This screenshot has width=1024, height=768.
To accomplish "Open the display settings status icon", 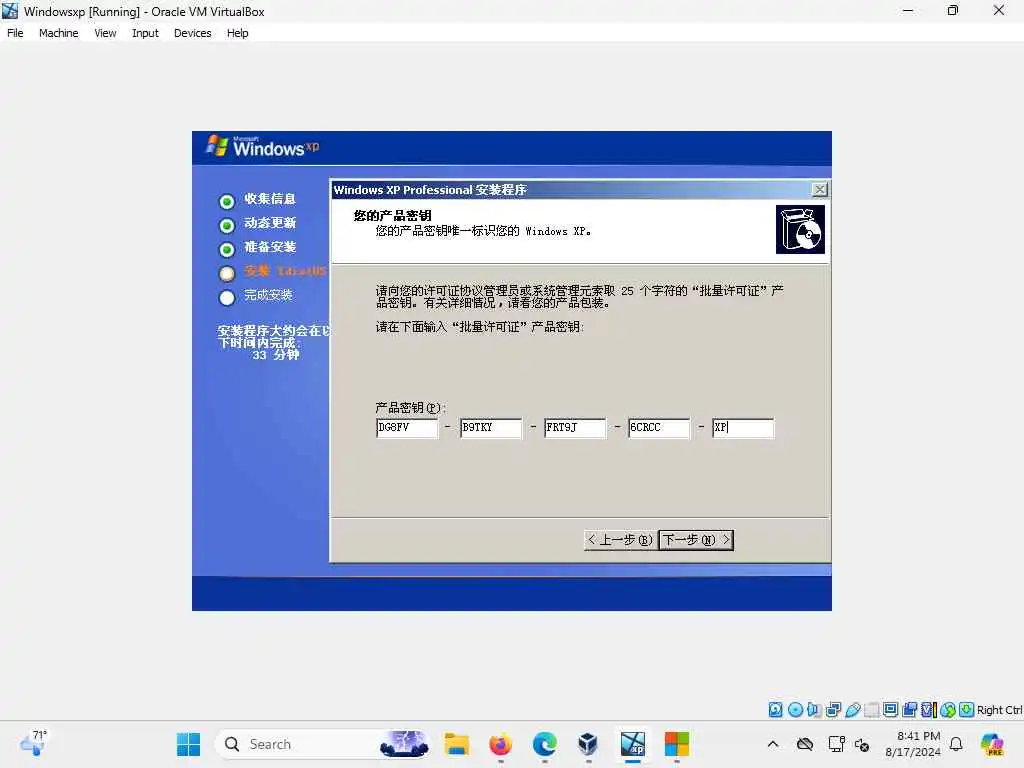I will [890, 709].
